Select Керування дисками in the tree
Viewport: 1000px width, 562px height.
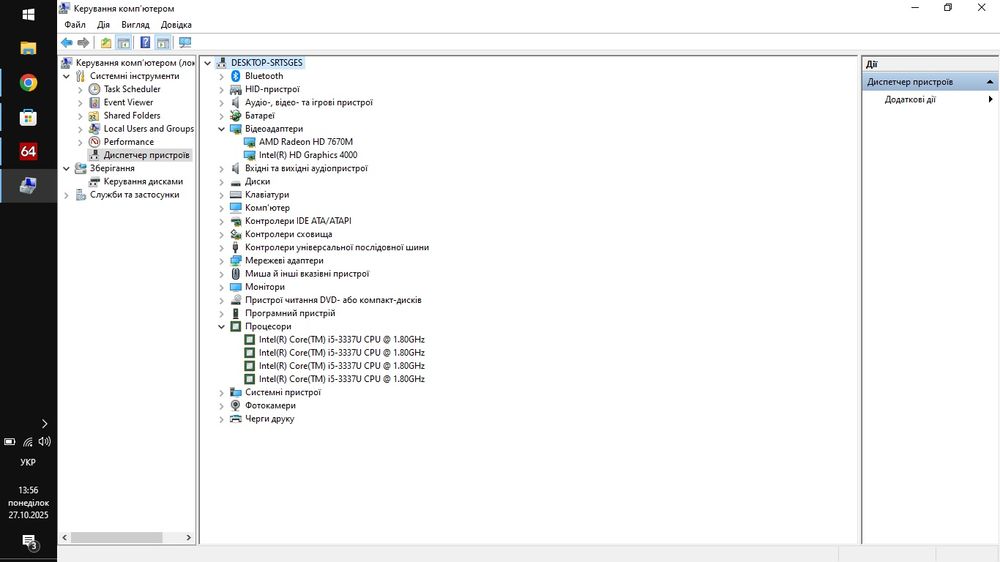tap(143, 182)
